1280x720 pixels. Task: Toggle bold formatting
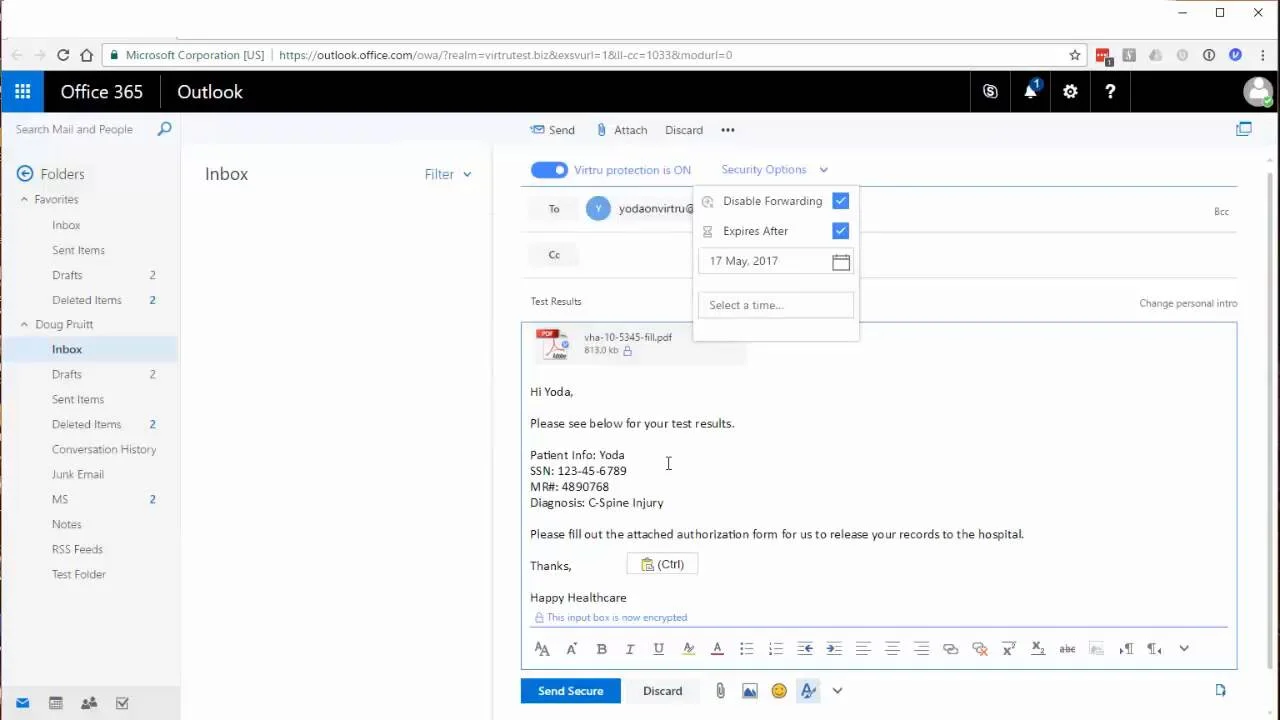[x=601, y=649]
